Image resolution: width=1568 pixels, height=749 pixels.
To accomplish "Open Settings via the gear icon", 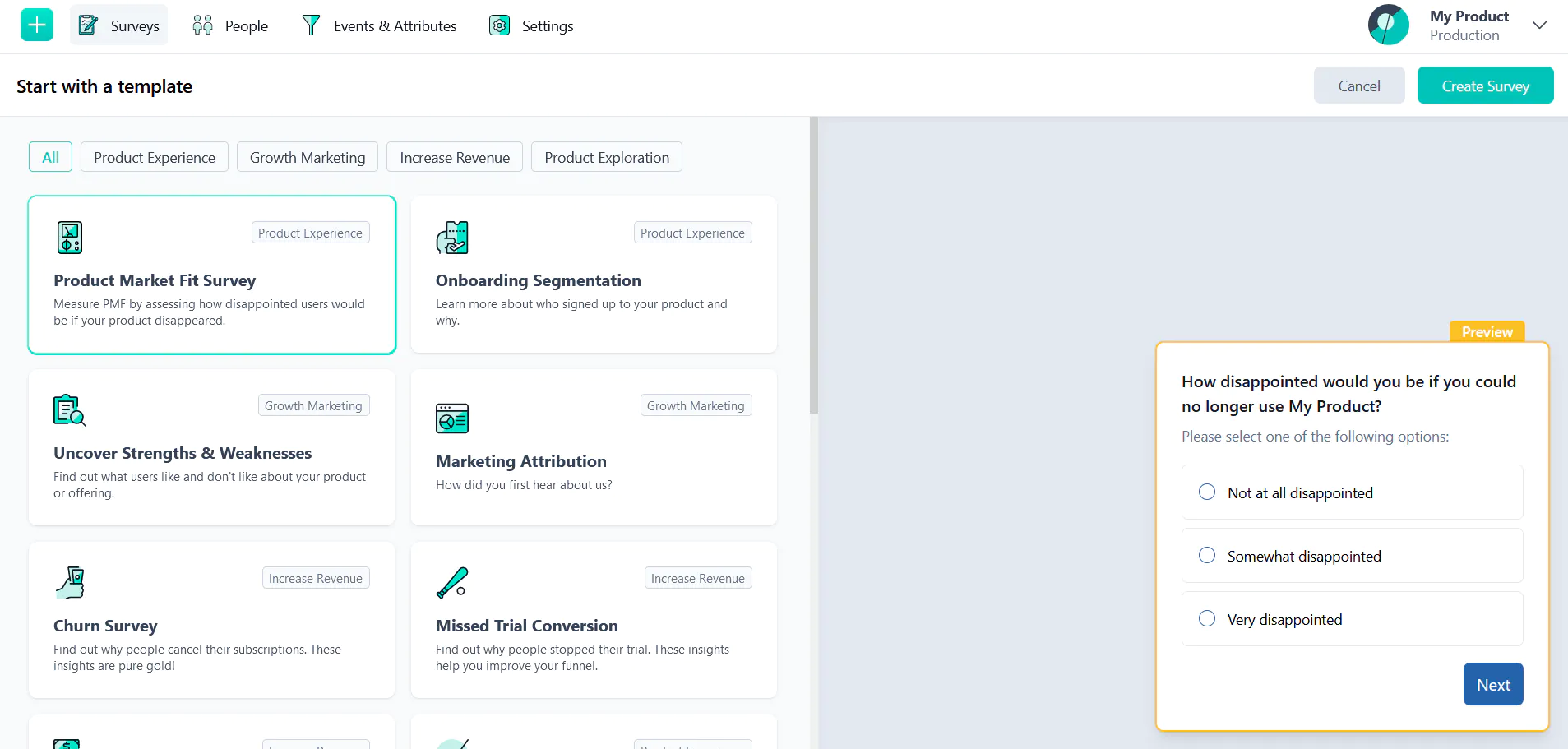I will [x=497, y=25].
